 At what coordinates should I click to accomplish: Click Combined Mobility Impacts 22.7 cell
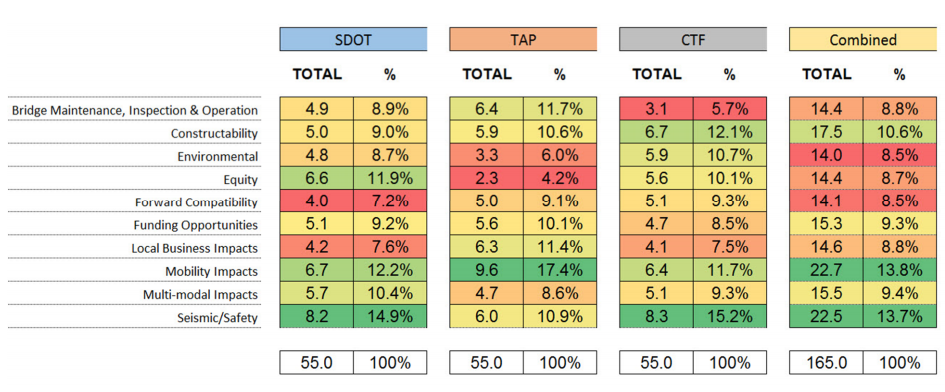pos(826,271)
